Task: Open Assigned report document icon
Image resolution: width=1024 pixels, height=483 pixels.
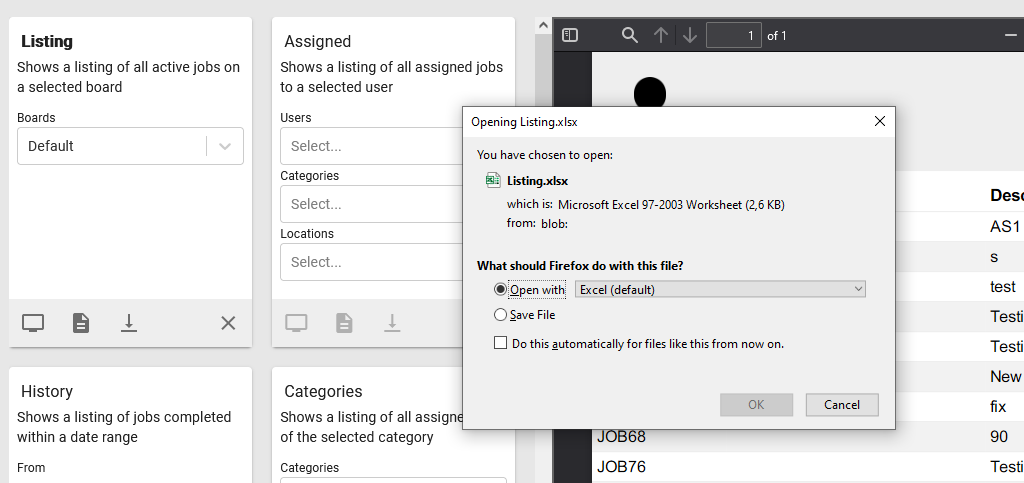Action: (x=344, y=323)
